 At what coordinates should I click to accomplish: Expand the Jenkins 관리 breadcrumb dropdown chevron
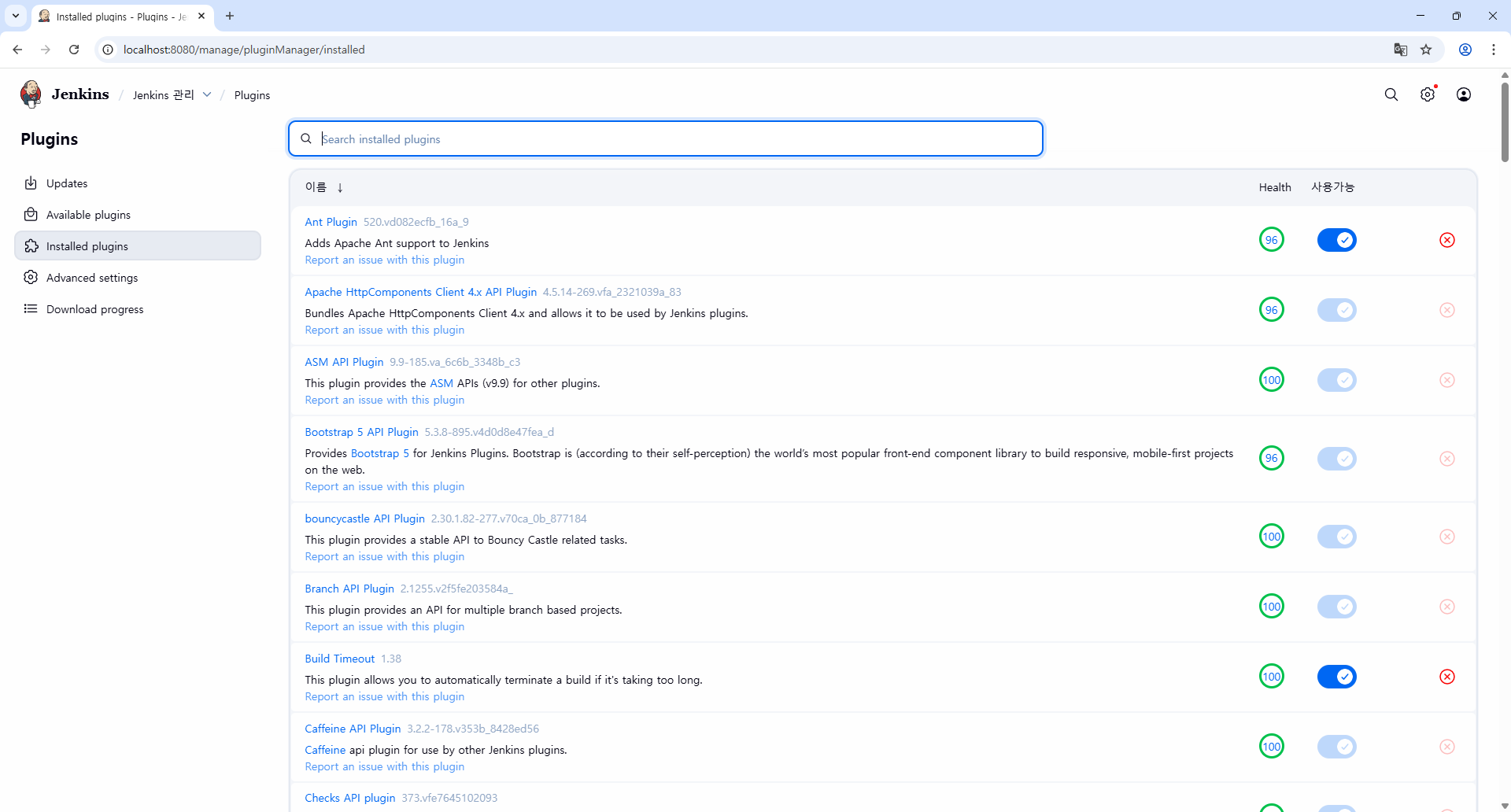(207, 94)
